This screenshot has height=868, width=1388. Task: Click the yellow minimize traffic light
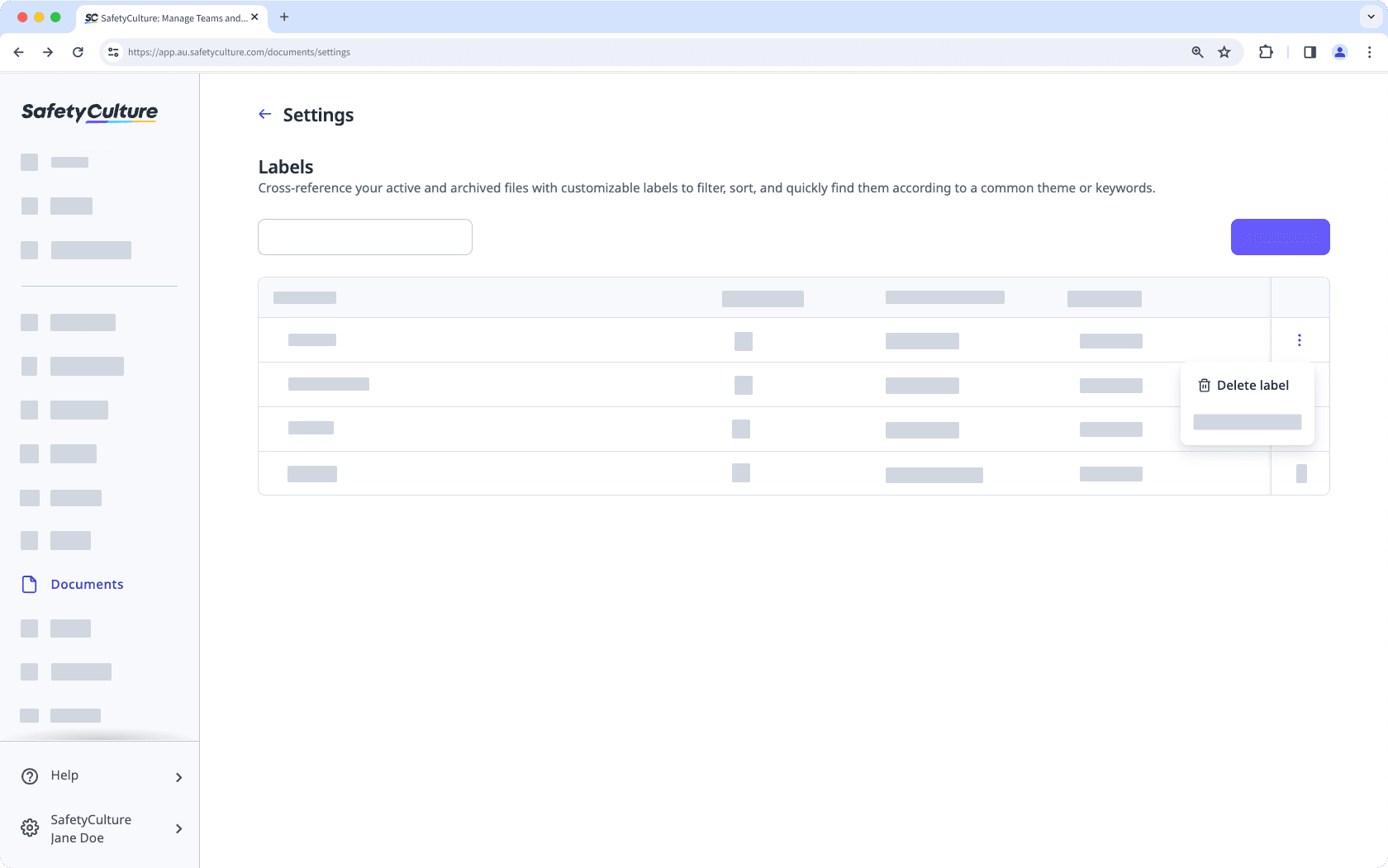37,16
